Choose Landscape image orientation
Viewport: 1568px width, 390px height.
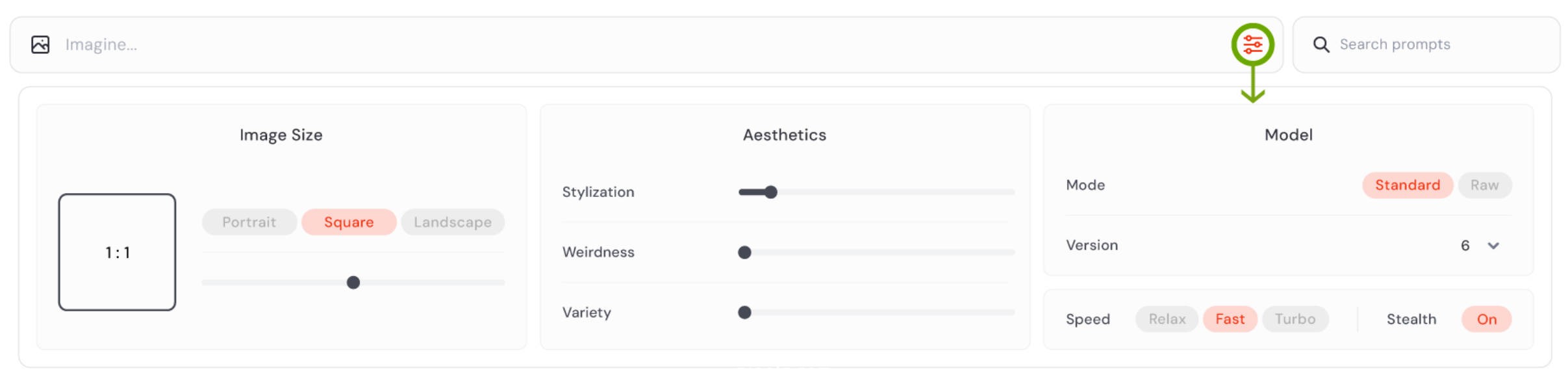(453, 222)
